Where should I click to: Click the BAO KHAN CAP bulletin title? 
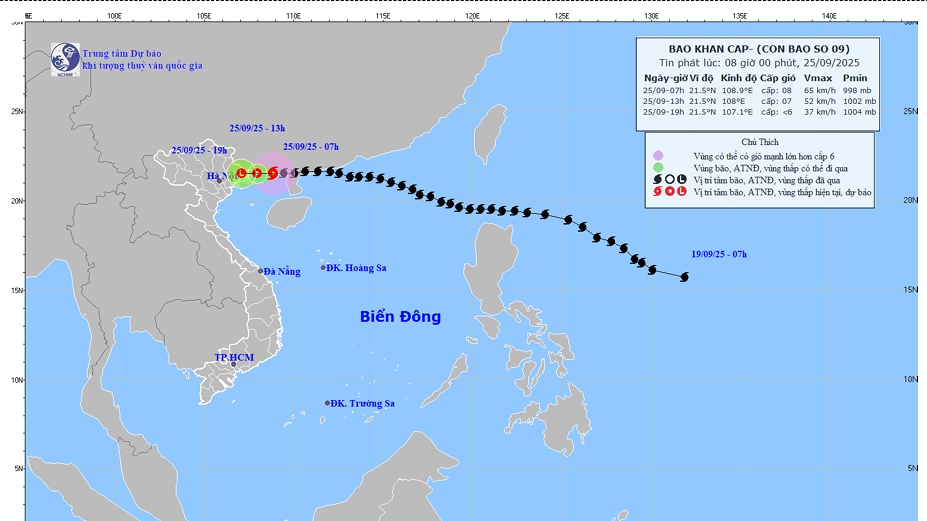click(758, 47)
